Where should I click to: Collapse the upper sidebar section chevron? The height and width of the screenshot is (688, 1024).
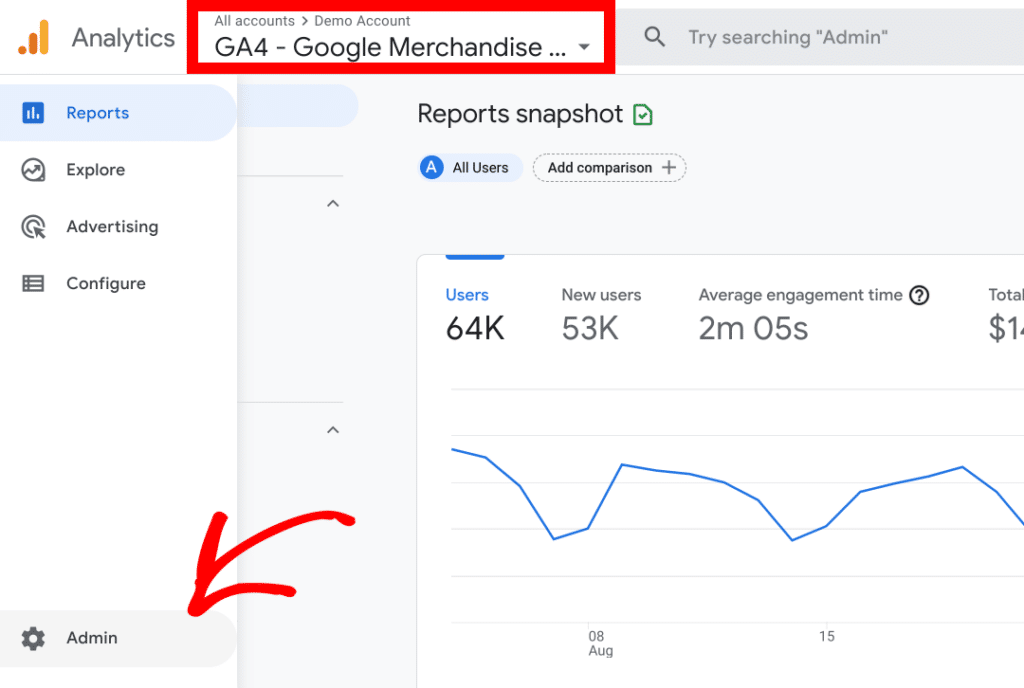(x=332, y=203)
